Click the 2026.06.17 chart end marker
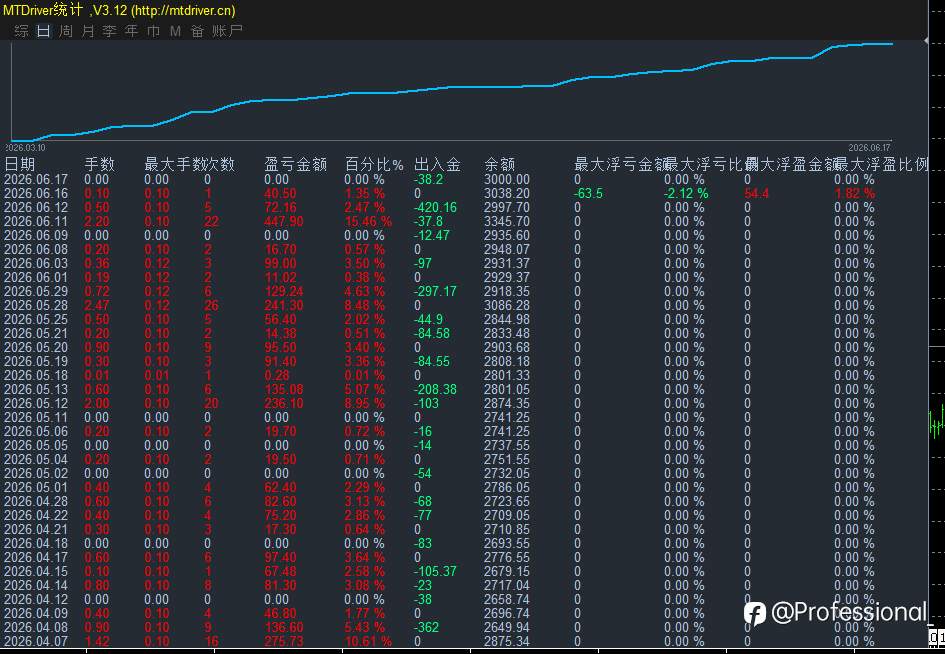 coord(869,148)
